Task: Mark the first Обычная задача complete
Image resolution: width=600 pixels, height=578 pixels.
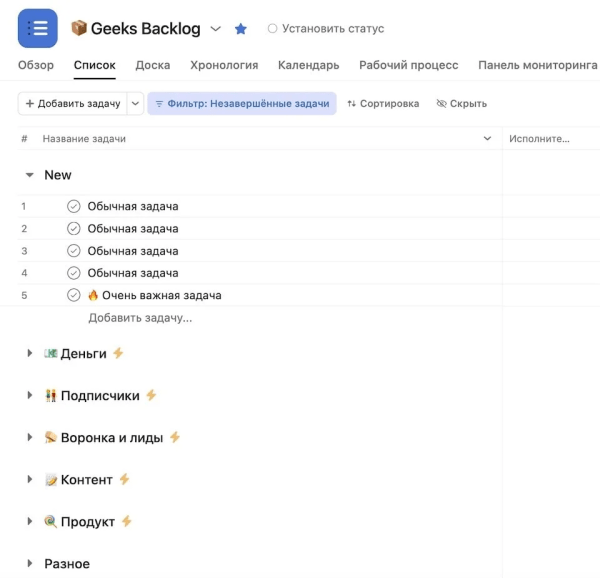Action: [74, 207]
